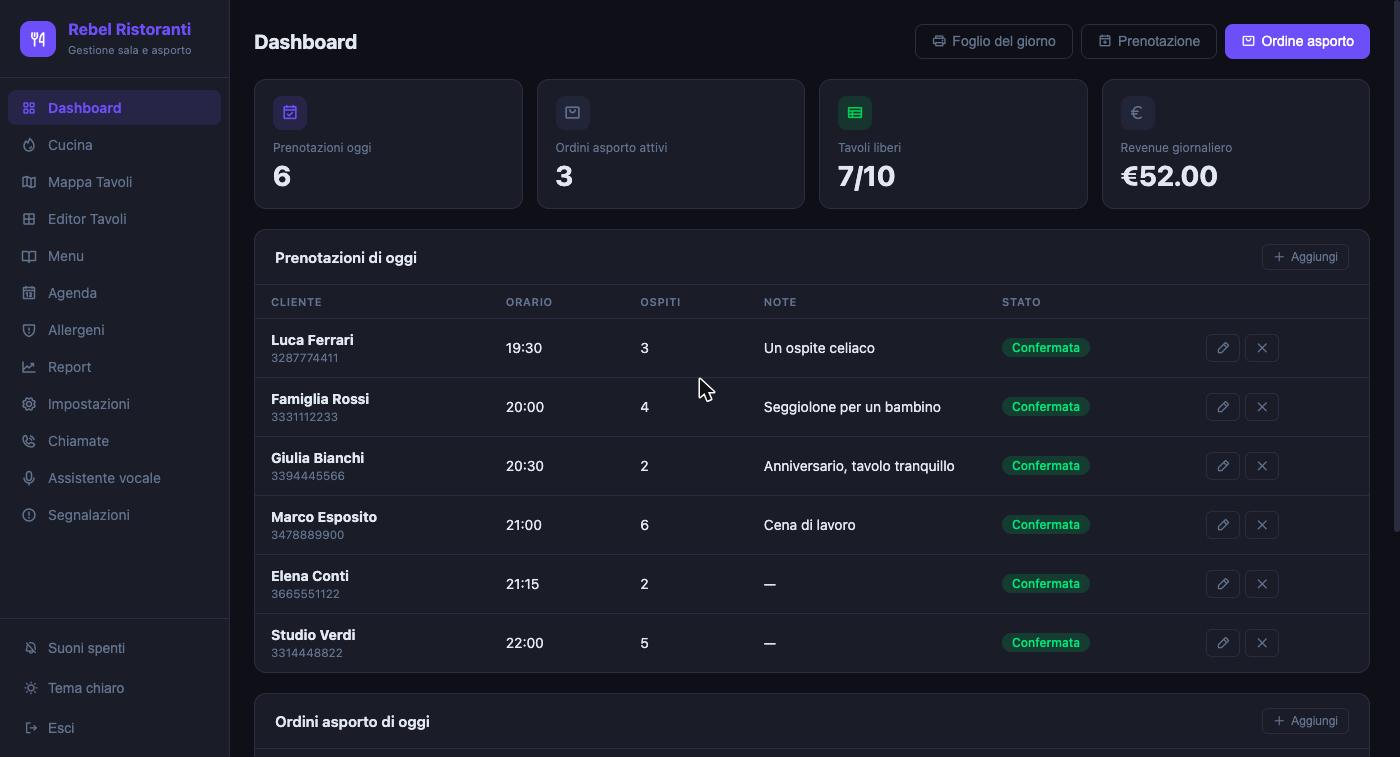Go to Chiamate in the sidebar
Screen dimensions: 1400x757
pos(114,441)
